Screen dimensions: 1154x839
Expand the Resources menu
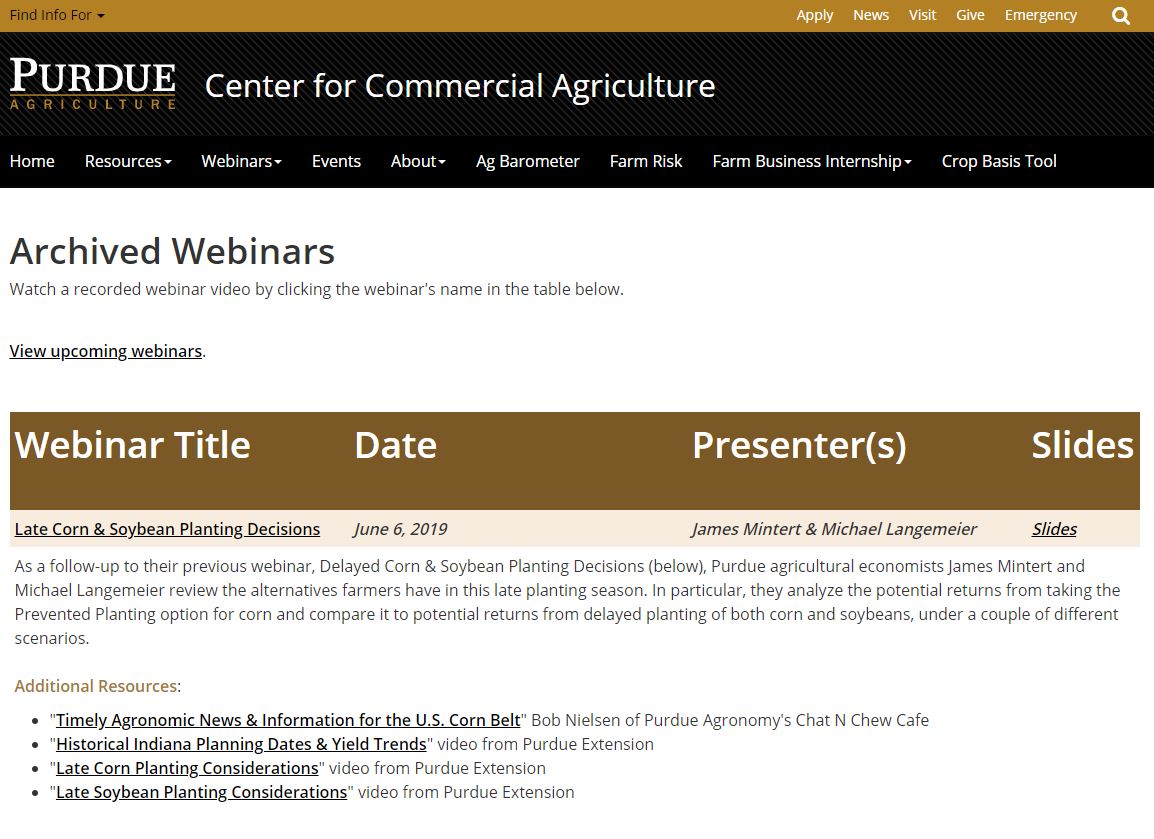coord(128,161)
